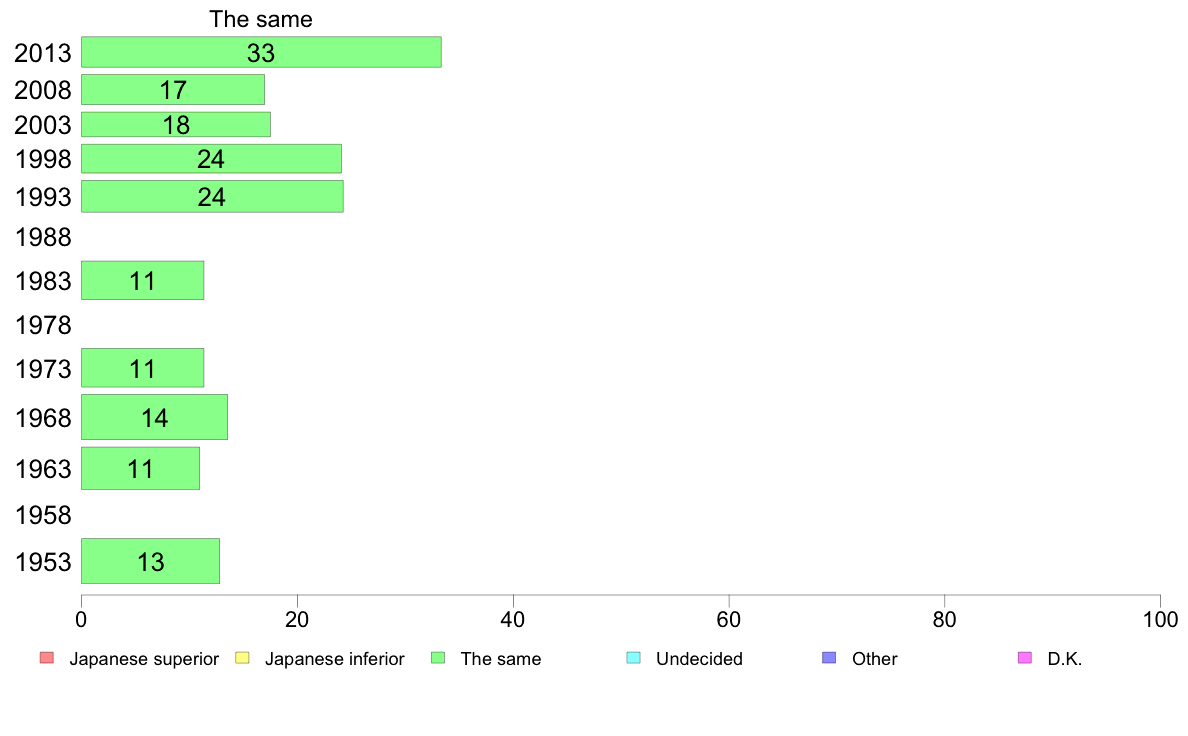Click the 1978 year label
This screenshot has height=736, width=1188.
click(43, 325)
